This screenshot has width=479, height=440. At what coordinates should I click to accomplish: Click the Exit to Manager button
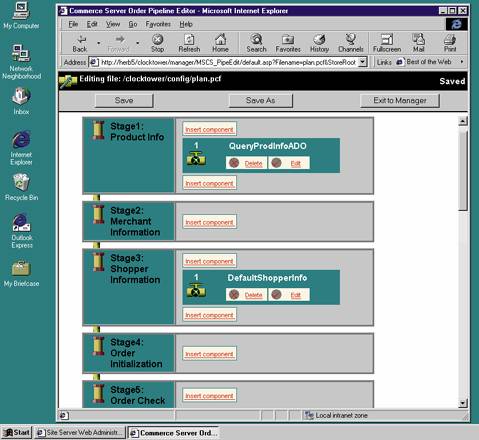pos(400,101)
